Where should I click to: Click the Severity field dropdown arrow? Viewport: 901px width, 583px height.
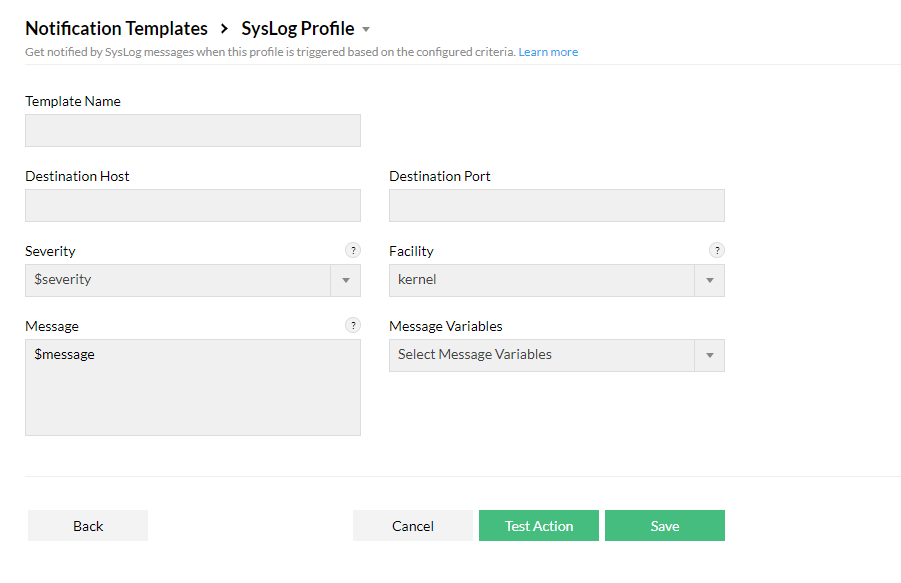point(345,280)
